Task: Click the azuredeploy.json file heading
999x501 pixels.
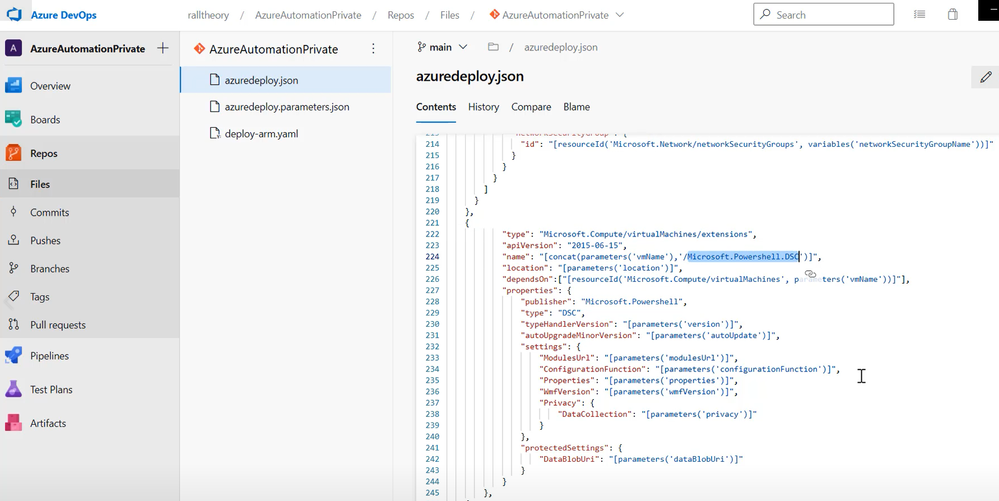Action: 470,76
